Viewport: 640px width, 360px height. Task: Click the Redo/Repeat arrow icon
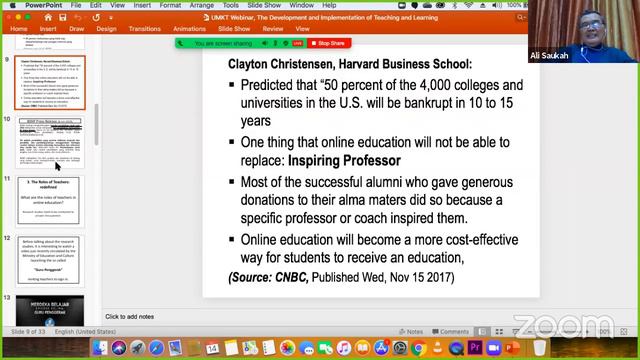pyautogui.click(x=96, y=18)
